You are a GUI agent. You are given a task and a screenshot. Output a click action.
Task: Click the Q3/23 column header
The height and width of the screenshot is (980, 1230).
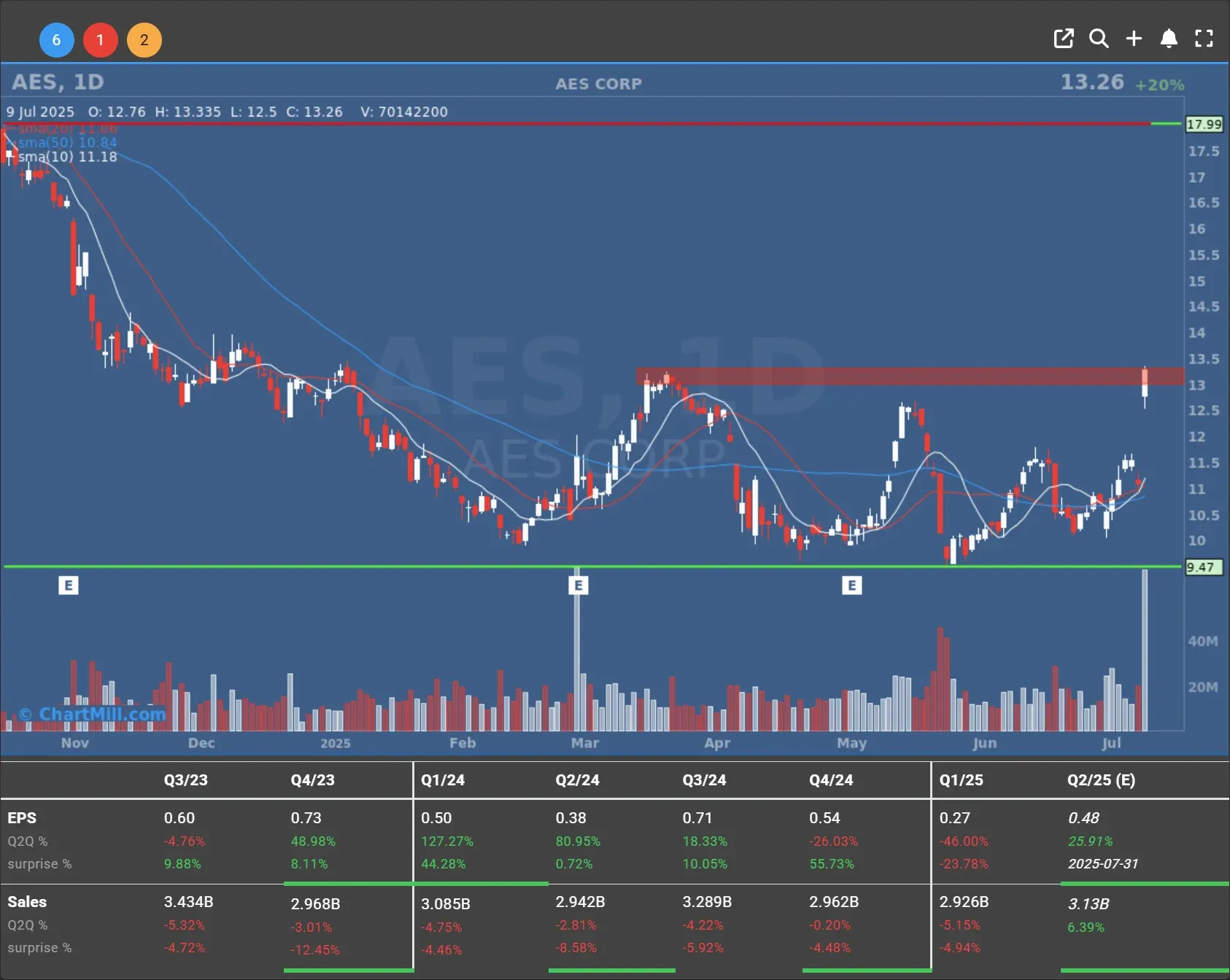(x=185, y=779)
